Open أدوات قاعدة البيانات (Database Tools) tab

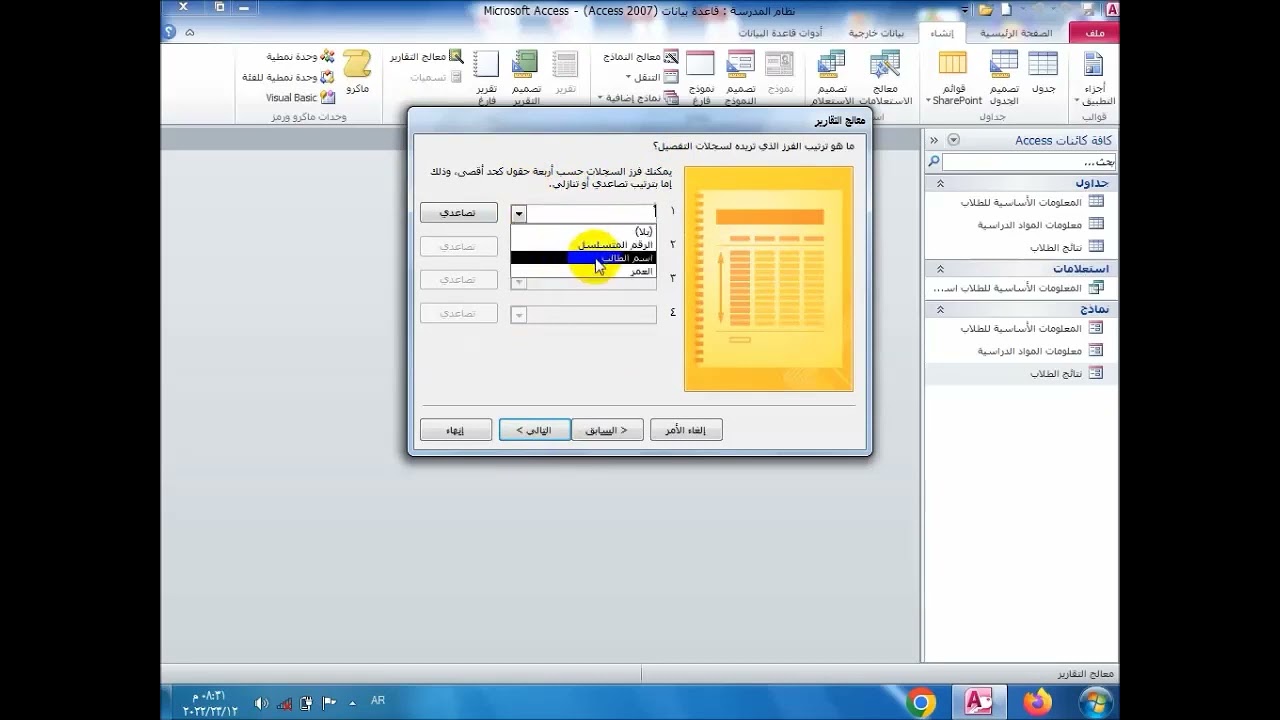(x=780, y=33)
